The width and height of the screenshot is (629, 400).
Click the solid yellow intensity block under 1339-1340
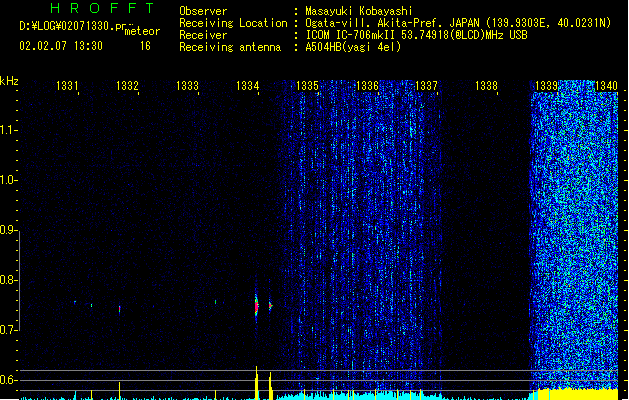point(578,394)
